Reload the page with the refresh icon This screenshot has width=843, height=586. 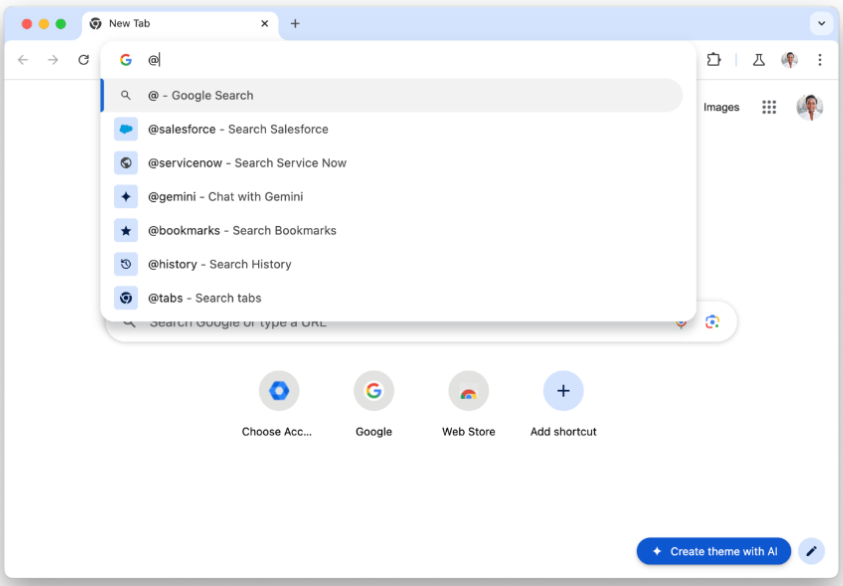coord(83,60)
